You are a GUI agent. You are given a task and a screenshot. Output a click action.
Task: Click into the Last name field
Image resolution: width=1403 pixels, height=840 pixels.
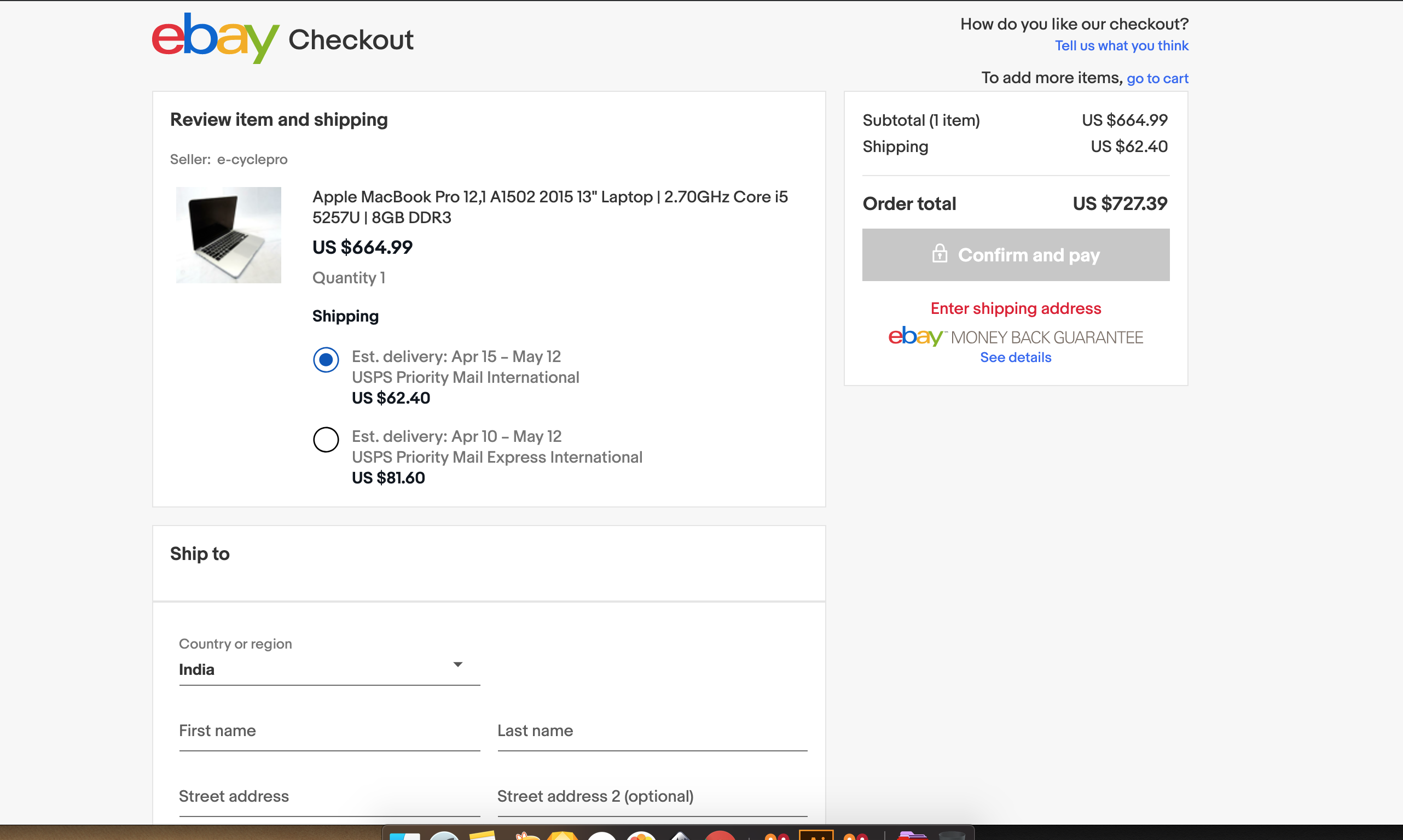click(x=652, y=731)
